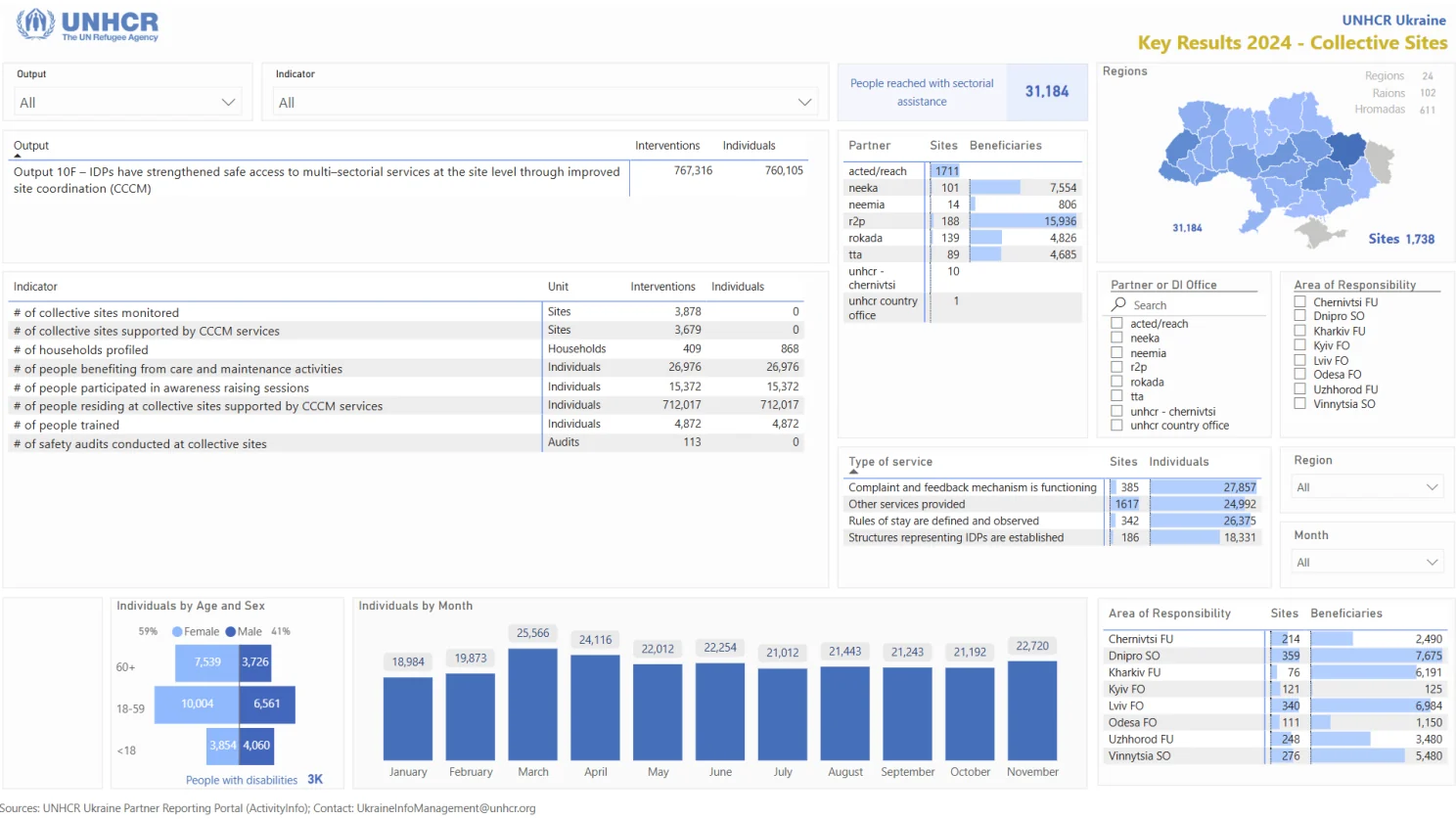Sort by the Output column header
Image resolution: width=1456 pixels, height=819 pixels.
coord(31,146)
